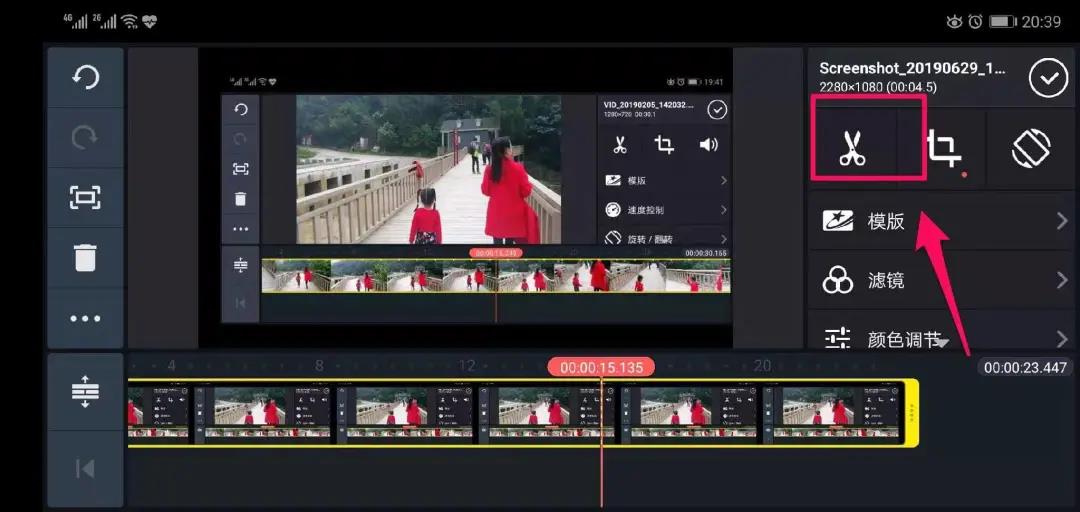The height and width of the screenshot is (512, 1080).
Task: Tap the clip title Screenshot_20190629_1...
Action: pyautogui.click(x=912, y=69)
